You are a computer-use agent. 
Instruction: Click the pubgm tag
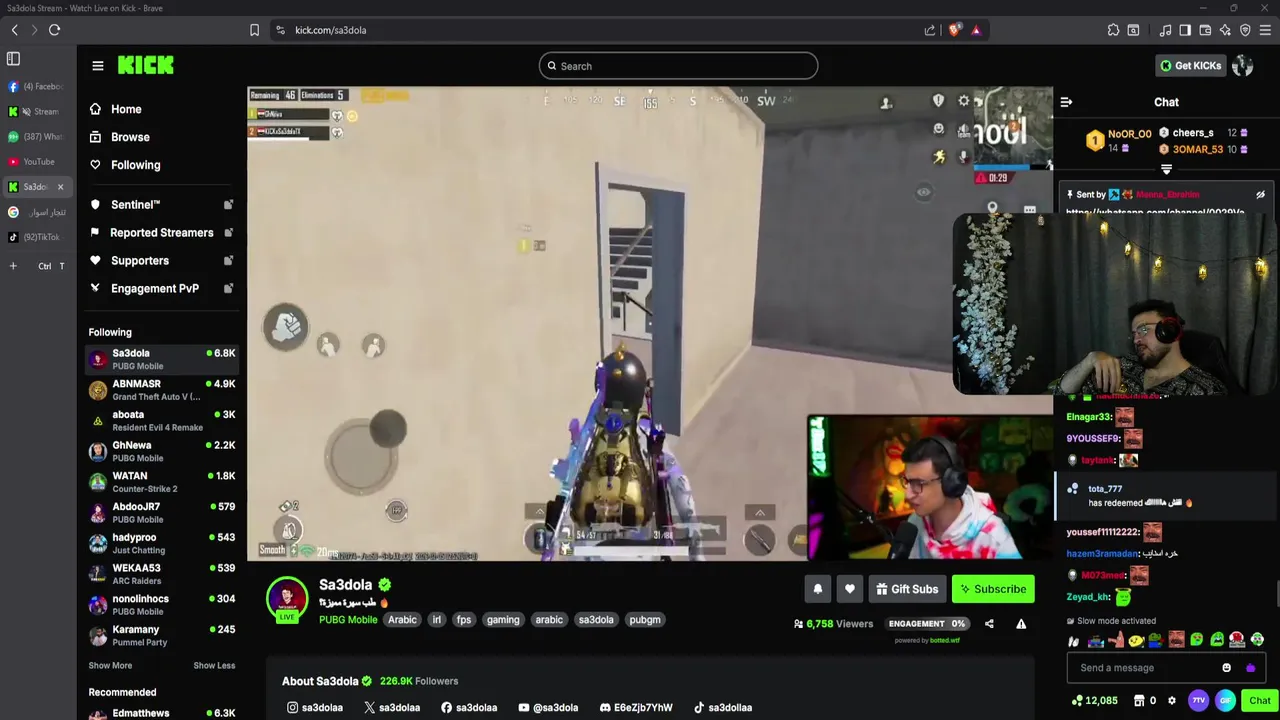[645, 620]
